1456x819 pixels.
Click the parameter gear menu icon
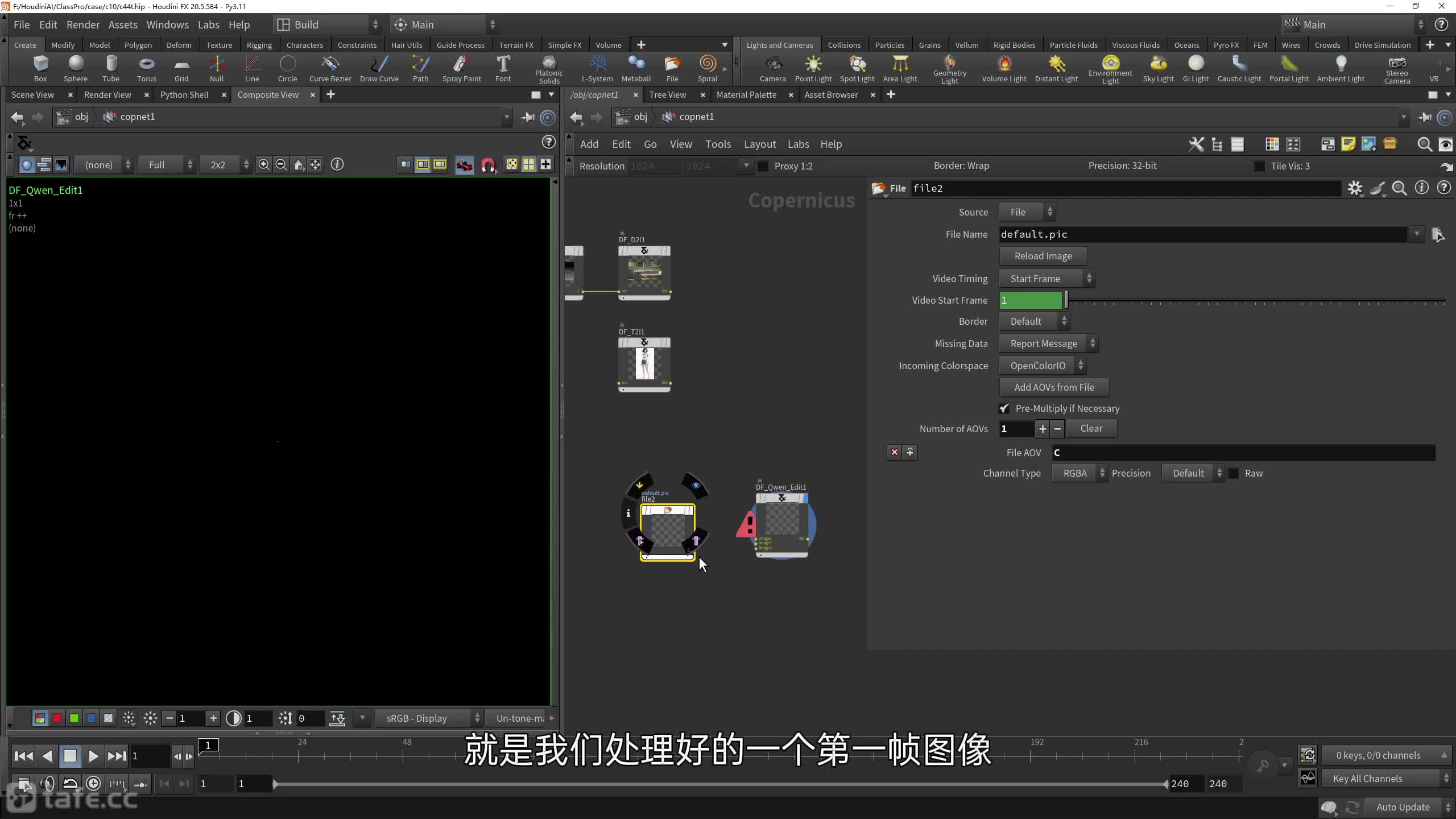1355,188
